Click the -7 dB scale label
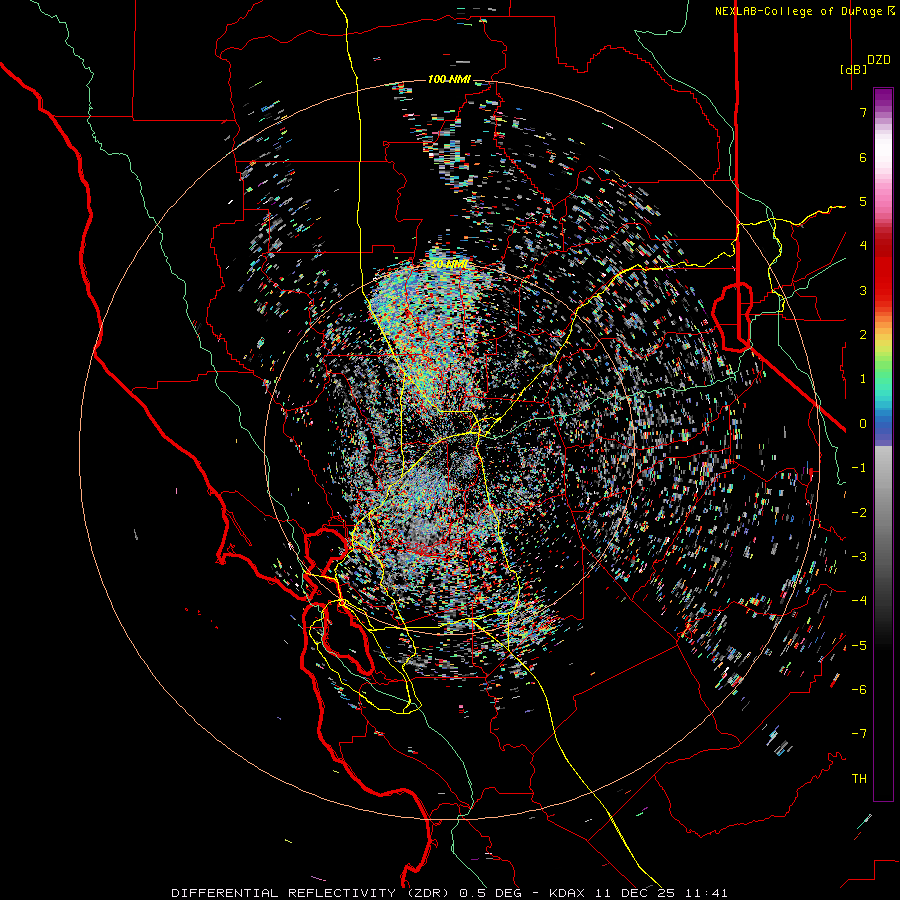Viewport: 900px width, 900px height. (859, 734)
